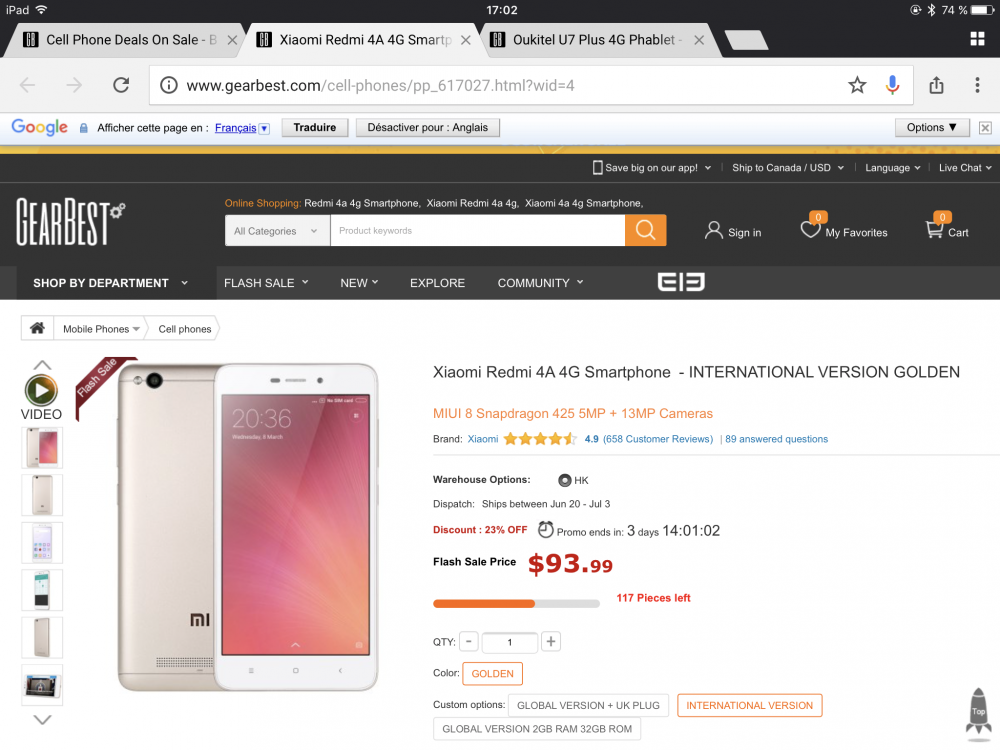Increase quantity with the plus button
This screenshot has height=750, width=1000.
(551, 642)
